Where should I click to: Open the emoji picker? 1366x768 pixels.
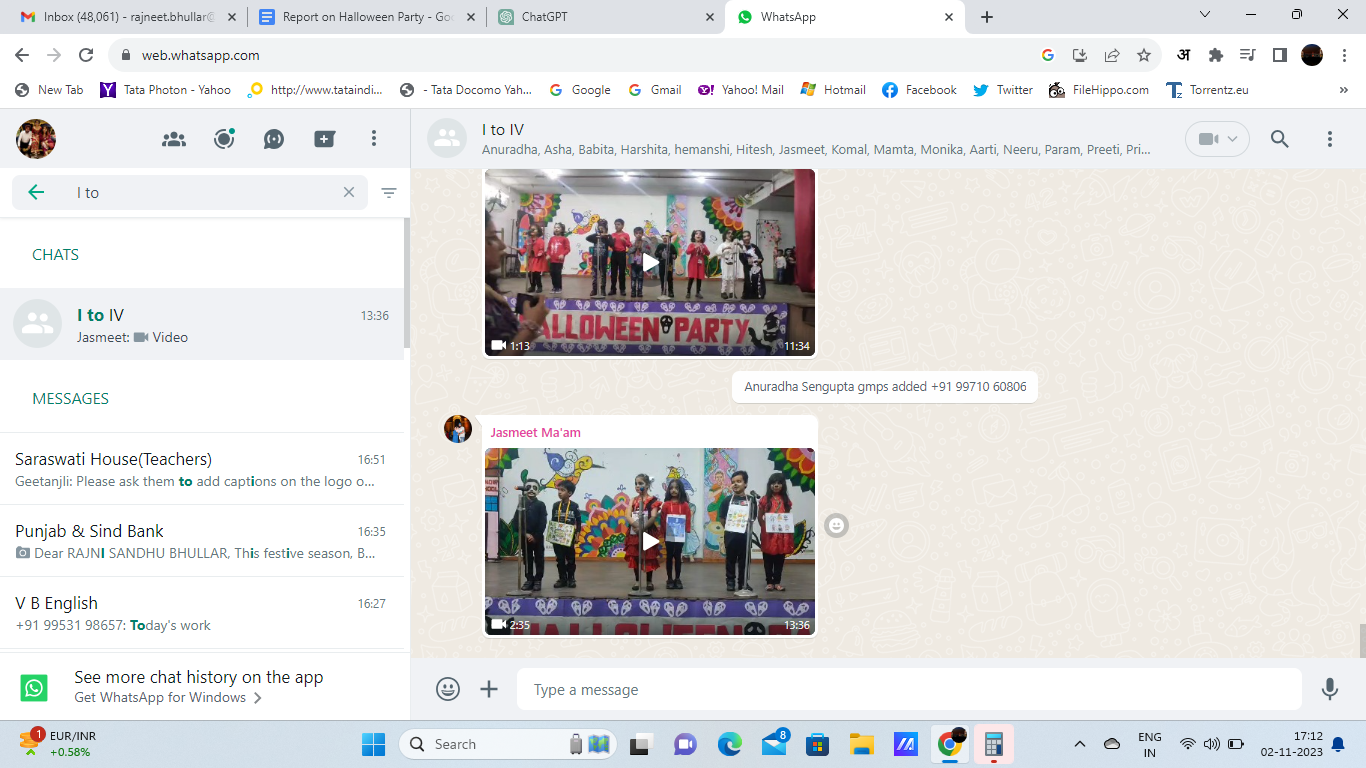click(448, 689)
